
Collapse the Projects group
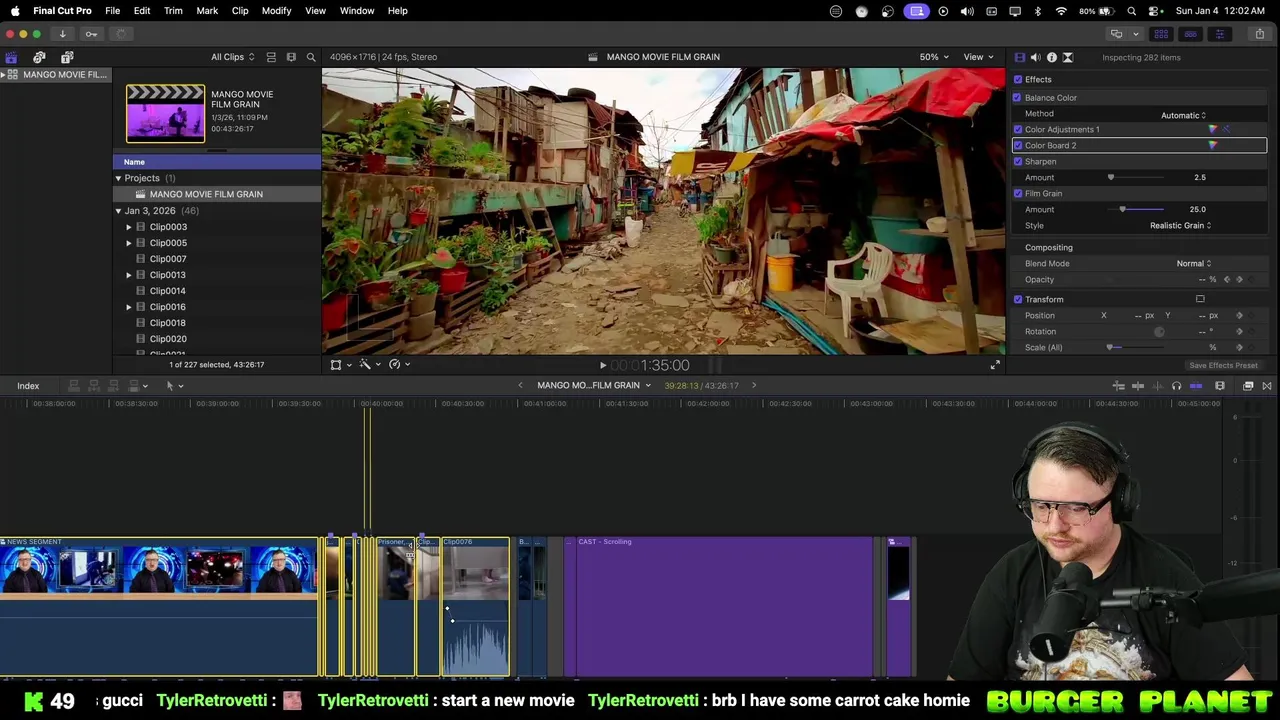[118, 178]
